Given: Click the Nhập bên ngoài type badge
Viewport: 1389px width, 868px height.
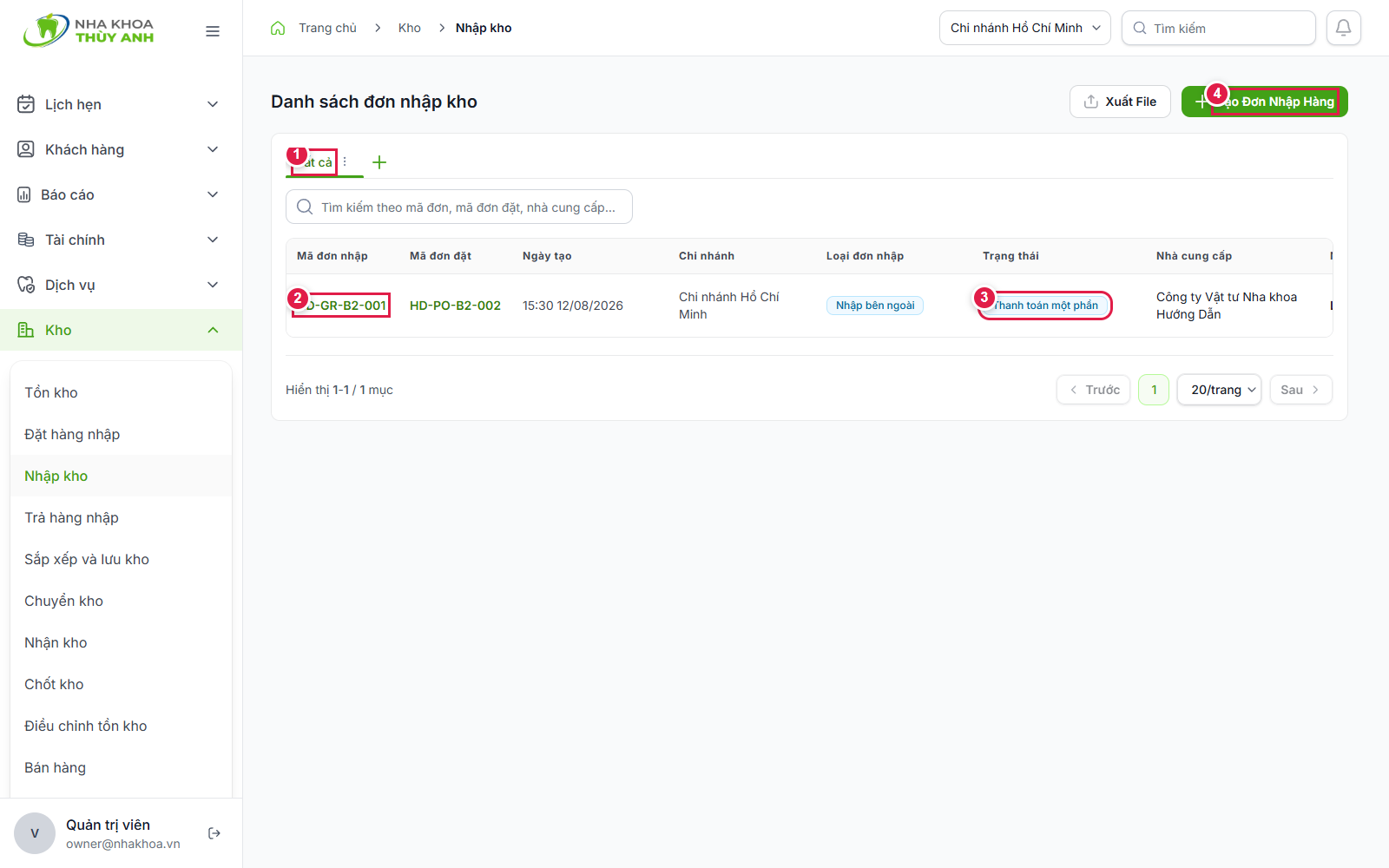Looking at the screenshot, I should point(875,306).
